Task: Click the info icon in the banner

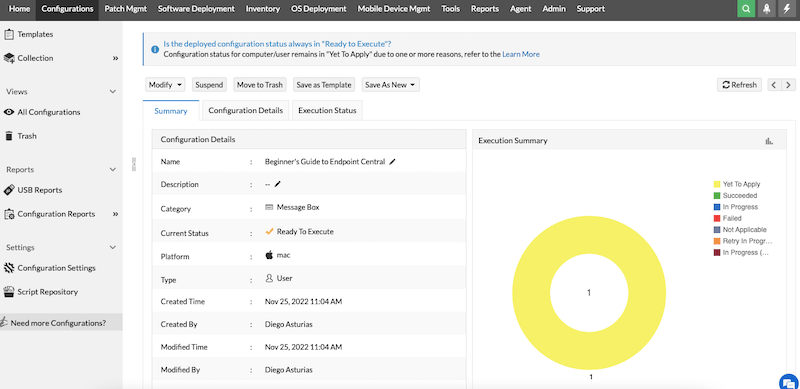Action: click(x=155, y=50)
